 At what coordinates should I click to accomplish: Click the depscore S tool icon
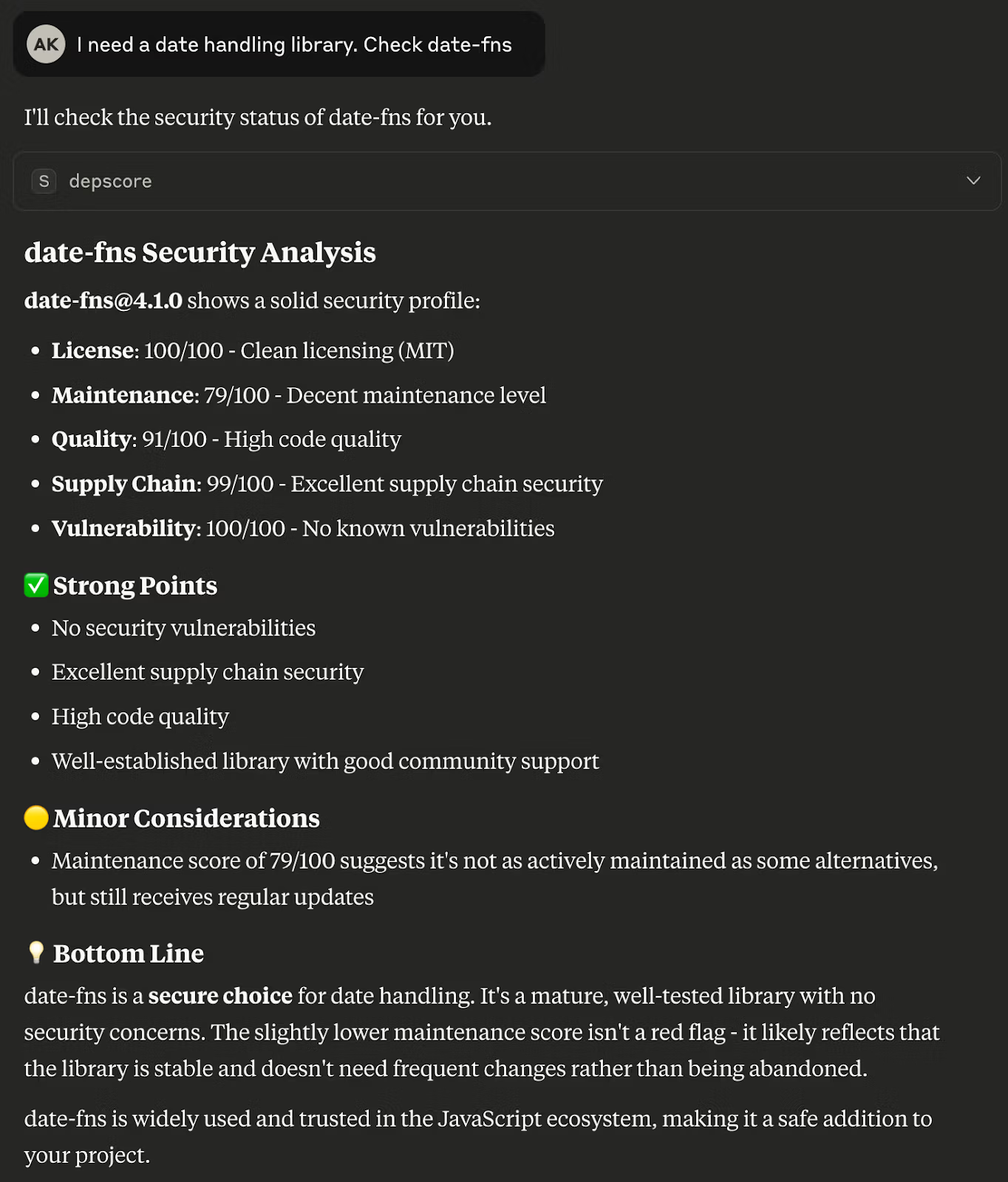click(44, 181)
